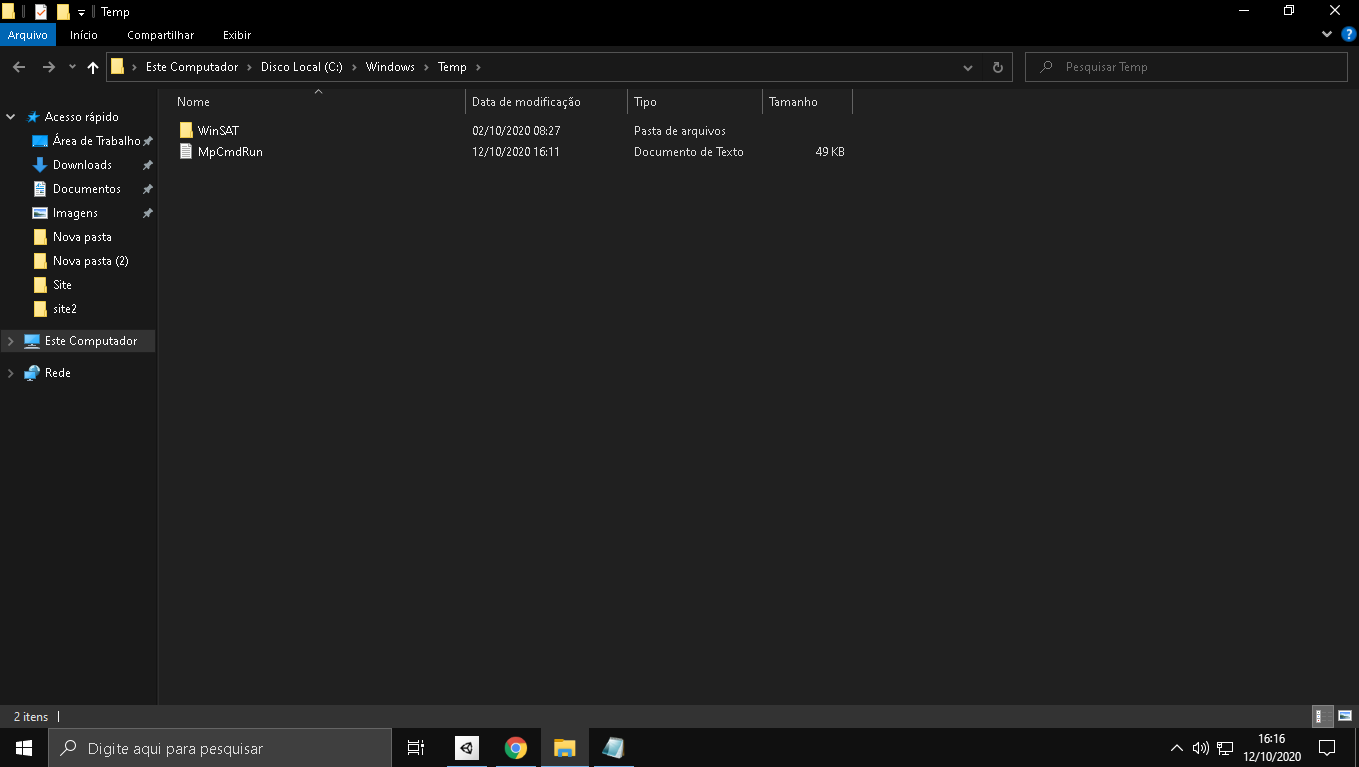The image size is (1359, 767).
Task: Refresh the Temp folder view
Action: [x=997, y=67]
